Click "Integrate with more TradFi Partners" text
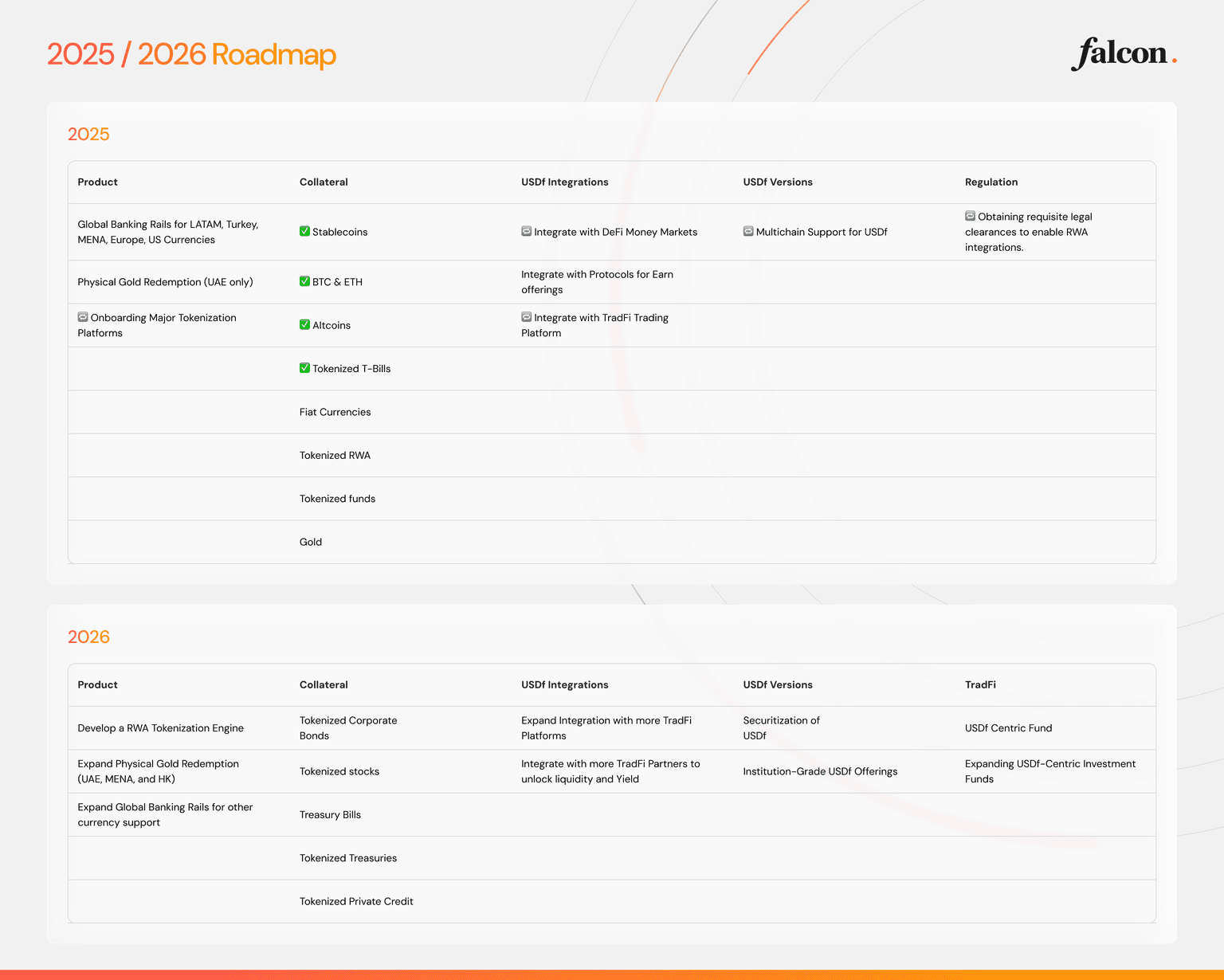This screenshot has height=980, width=1224. pyautogui.click(x=610, y=771)
